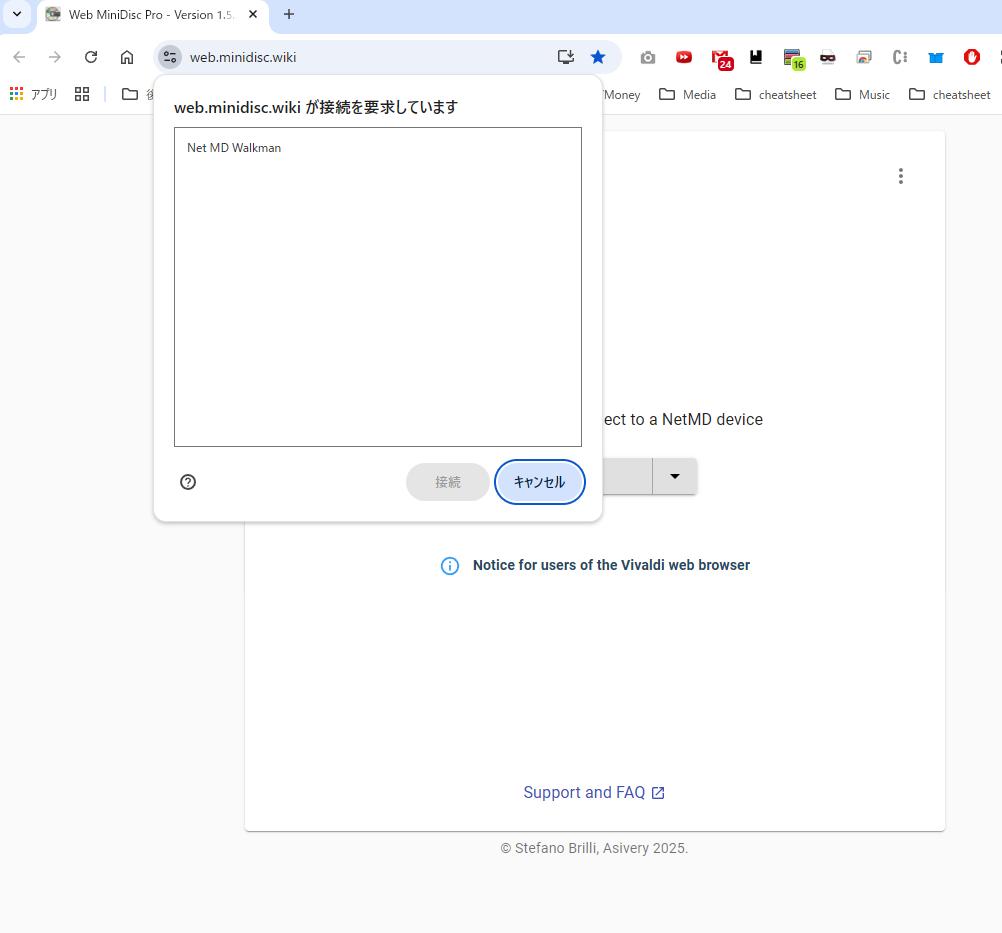The width and height of the screenshot is (1002, 933).
Task: Open site information icon in address bar
Action: click(x=170, y=58)
